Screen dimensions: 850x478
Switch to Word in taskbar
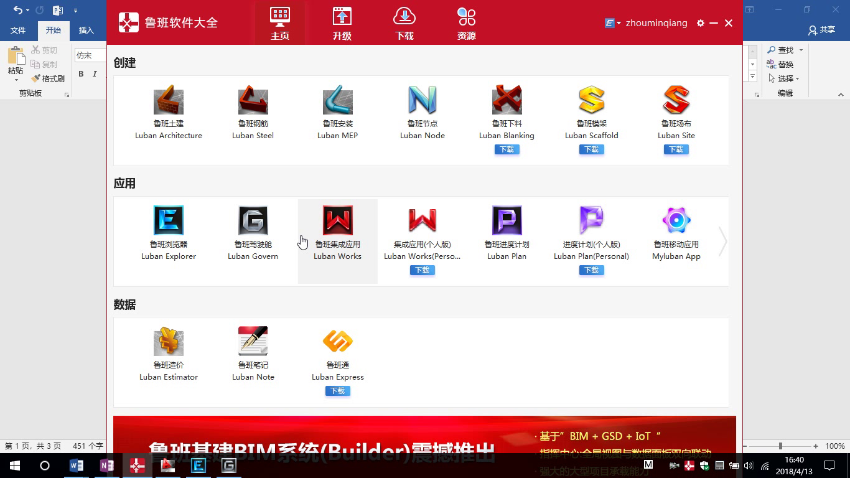tap(76, 466)
